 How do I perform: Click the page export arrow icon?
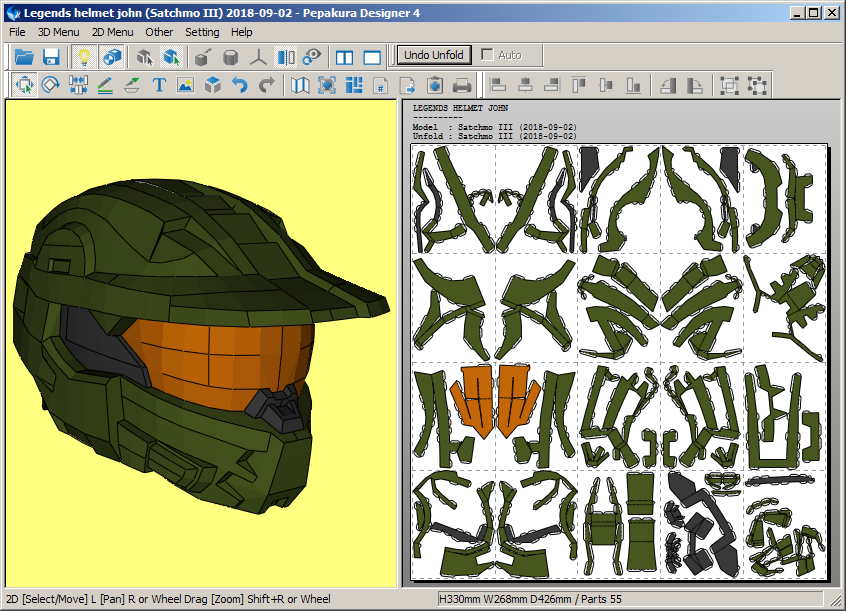408,85
